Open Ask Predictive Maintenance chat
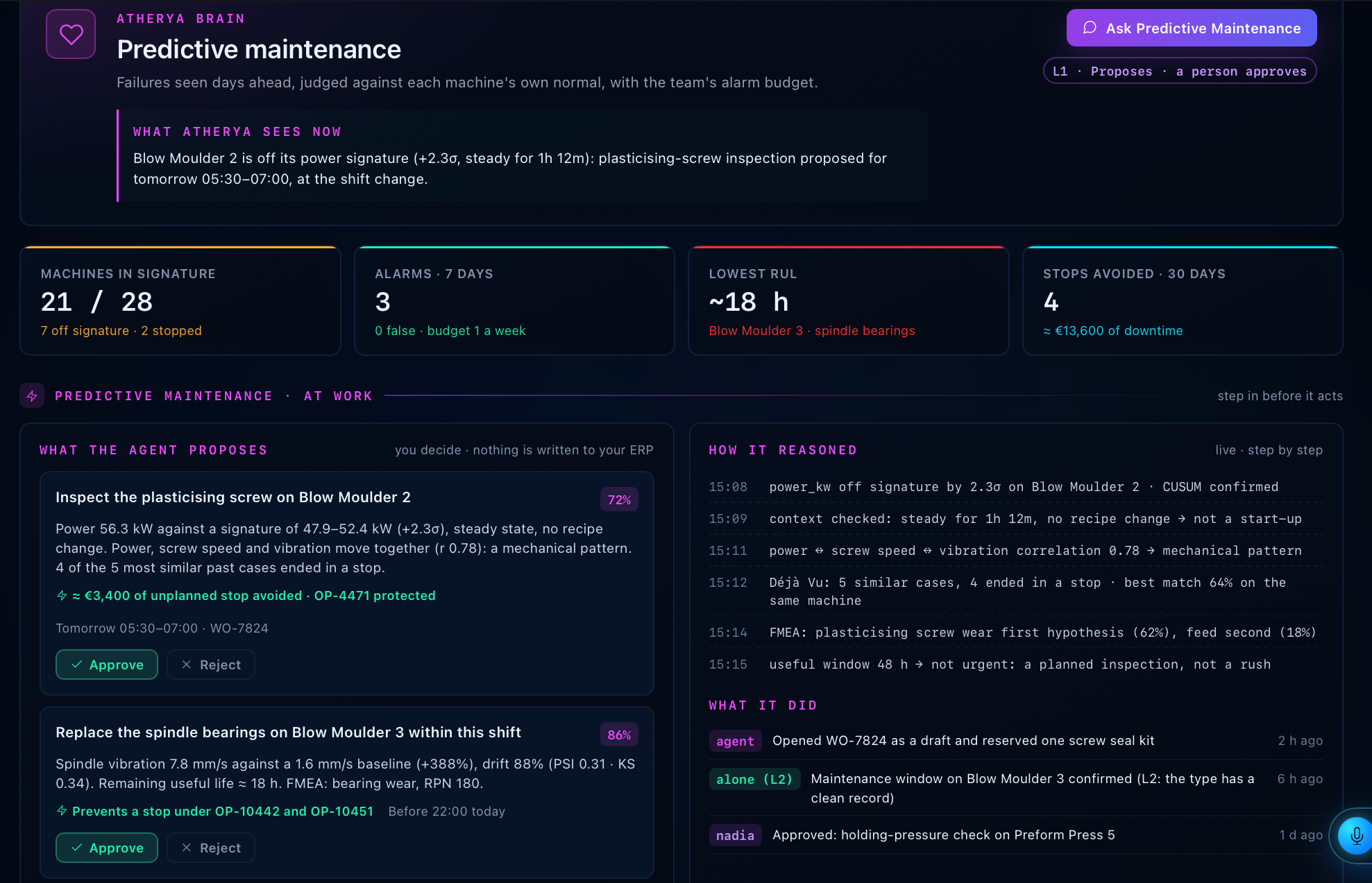 1192,28
